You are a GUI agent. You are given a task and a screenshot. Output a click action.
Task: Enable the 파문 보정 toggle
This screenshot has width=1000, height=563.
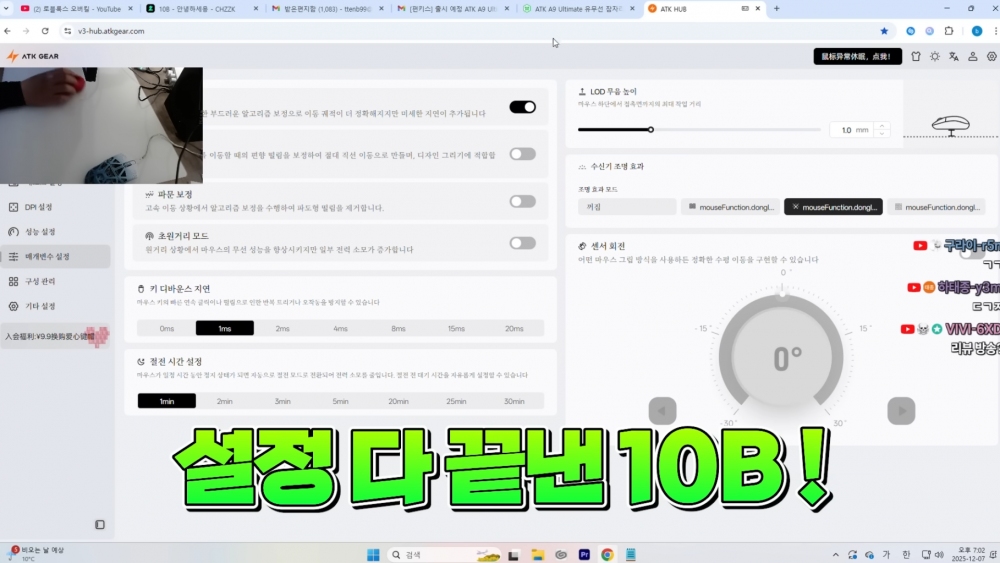click(x=522, y=201)
